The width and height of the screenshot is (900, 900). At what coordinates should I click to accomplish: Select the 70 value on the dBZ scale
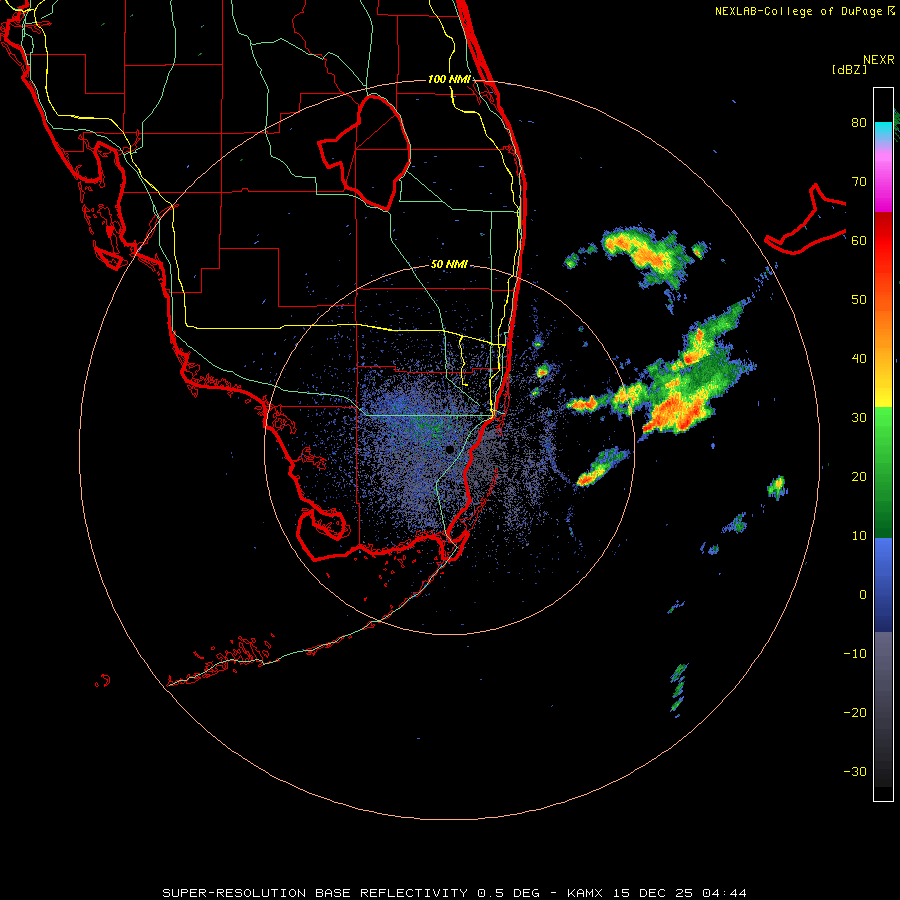tap(859, 182)
